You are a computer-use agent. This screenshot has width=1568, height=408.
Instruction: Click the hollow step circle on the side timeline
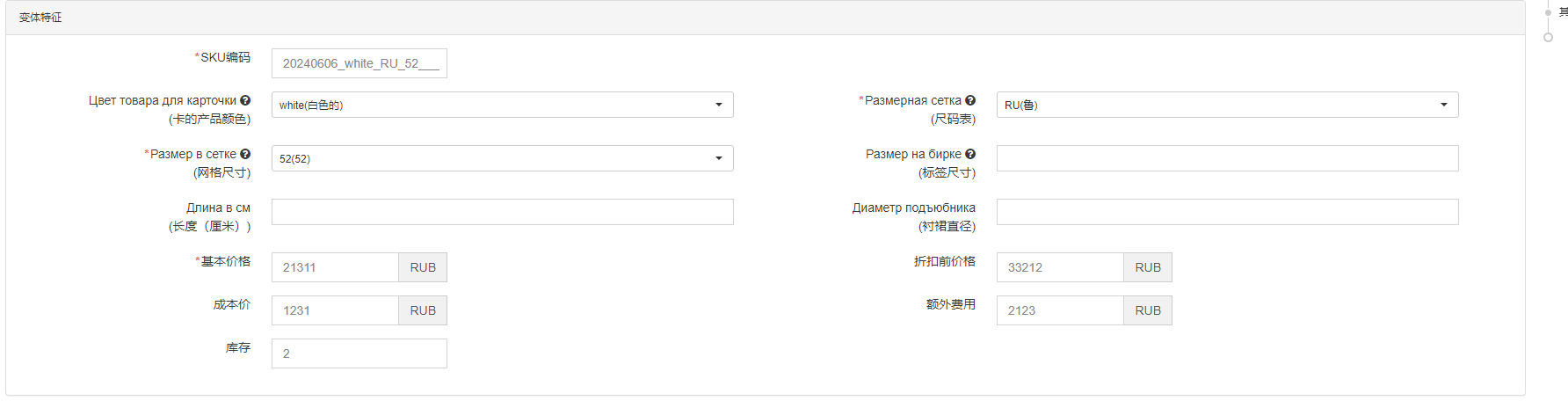1548,37
